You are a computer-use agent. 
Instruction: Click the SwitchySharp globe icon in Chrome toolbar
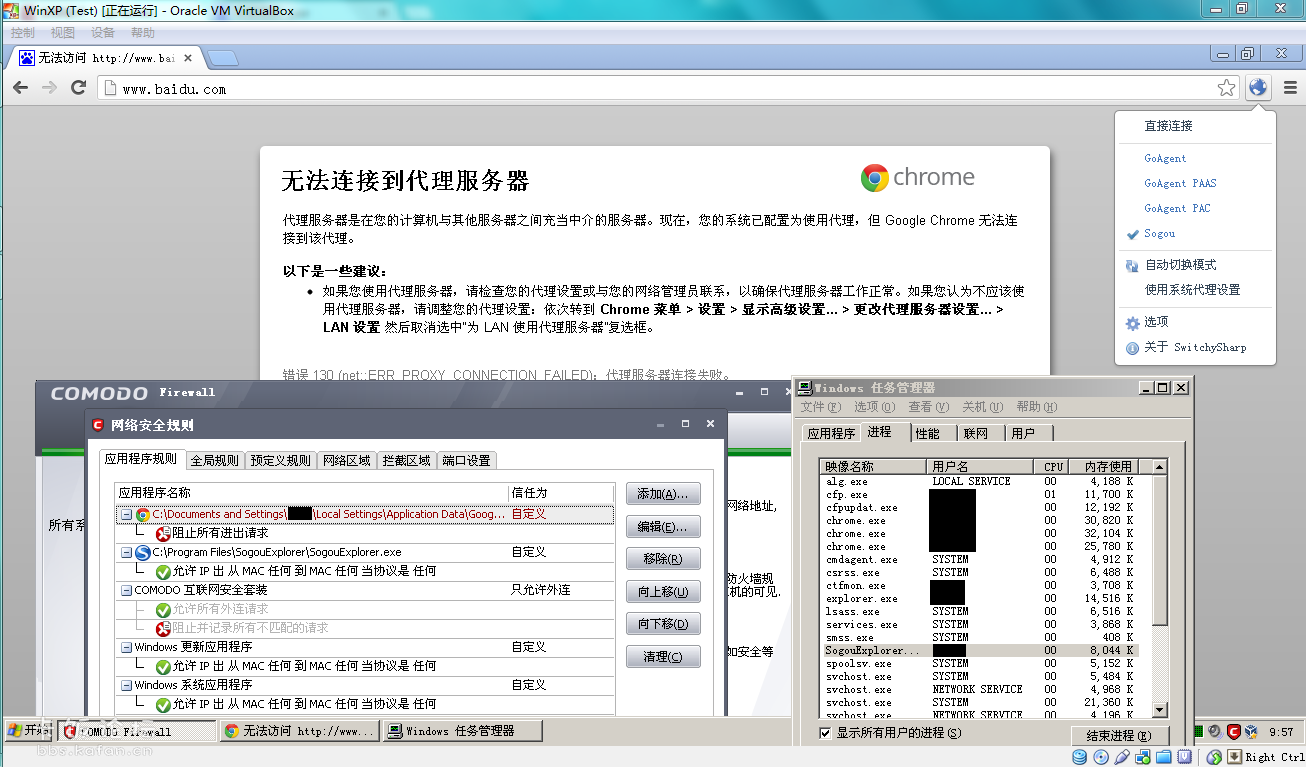tap(1258, 88)
